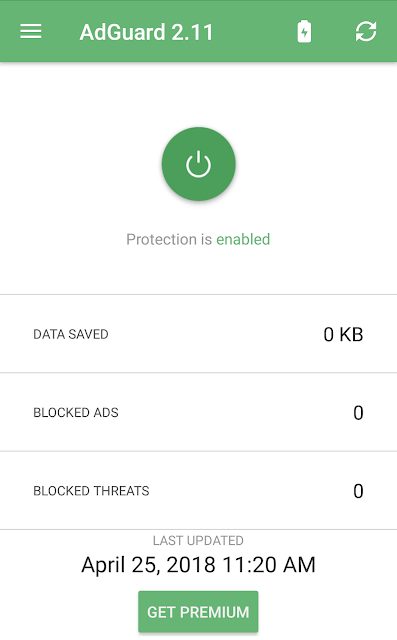This screenshot has height=640, width=397.
Task: Refresh filters with the sync arrows icon
Action: pyautogui.click(x=366, y=31)
